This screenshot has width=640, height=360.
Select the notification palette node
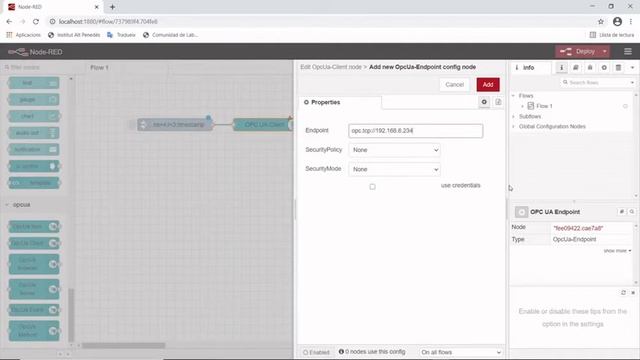coord(34,149)
